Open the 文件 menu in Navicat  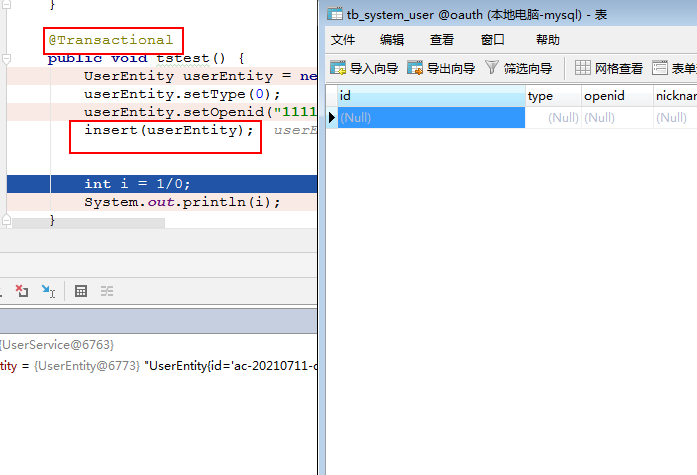pos(343,40)
